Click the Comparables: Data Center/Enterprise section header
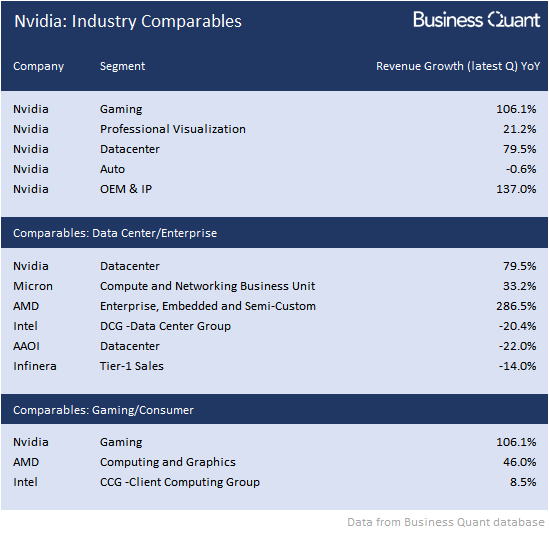This screenshot has height=541, width=549. pyautogui.click(x=115, y=233)
